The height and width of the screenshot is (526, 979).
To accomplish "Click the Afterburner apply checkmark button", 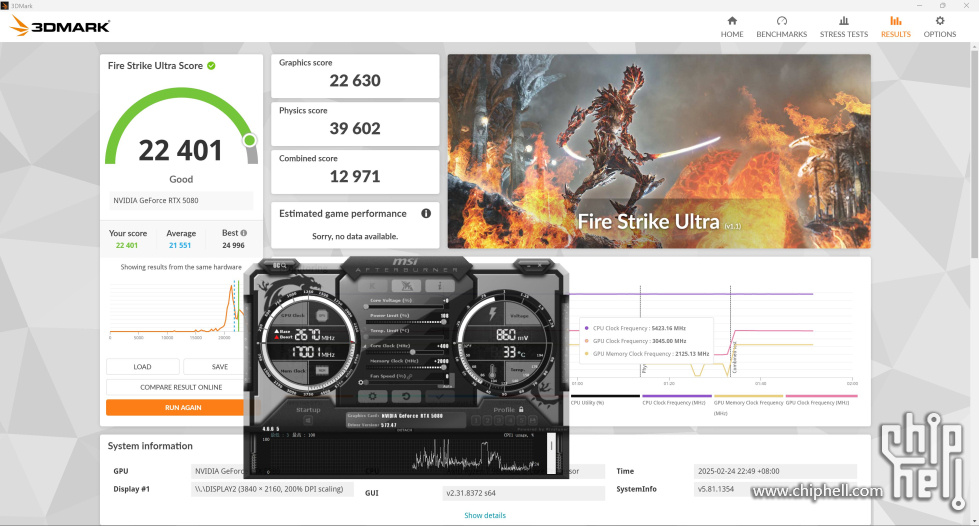I will pyautogui.click(x=440, y=396).
